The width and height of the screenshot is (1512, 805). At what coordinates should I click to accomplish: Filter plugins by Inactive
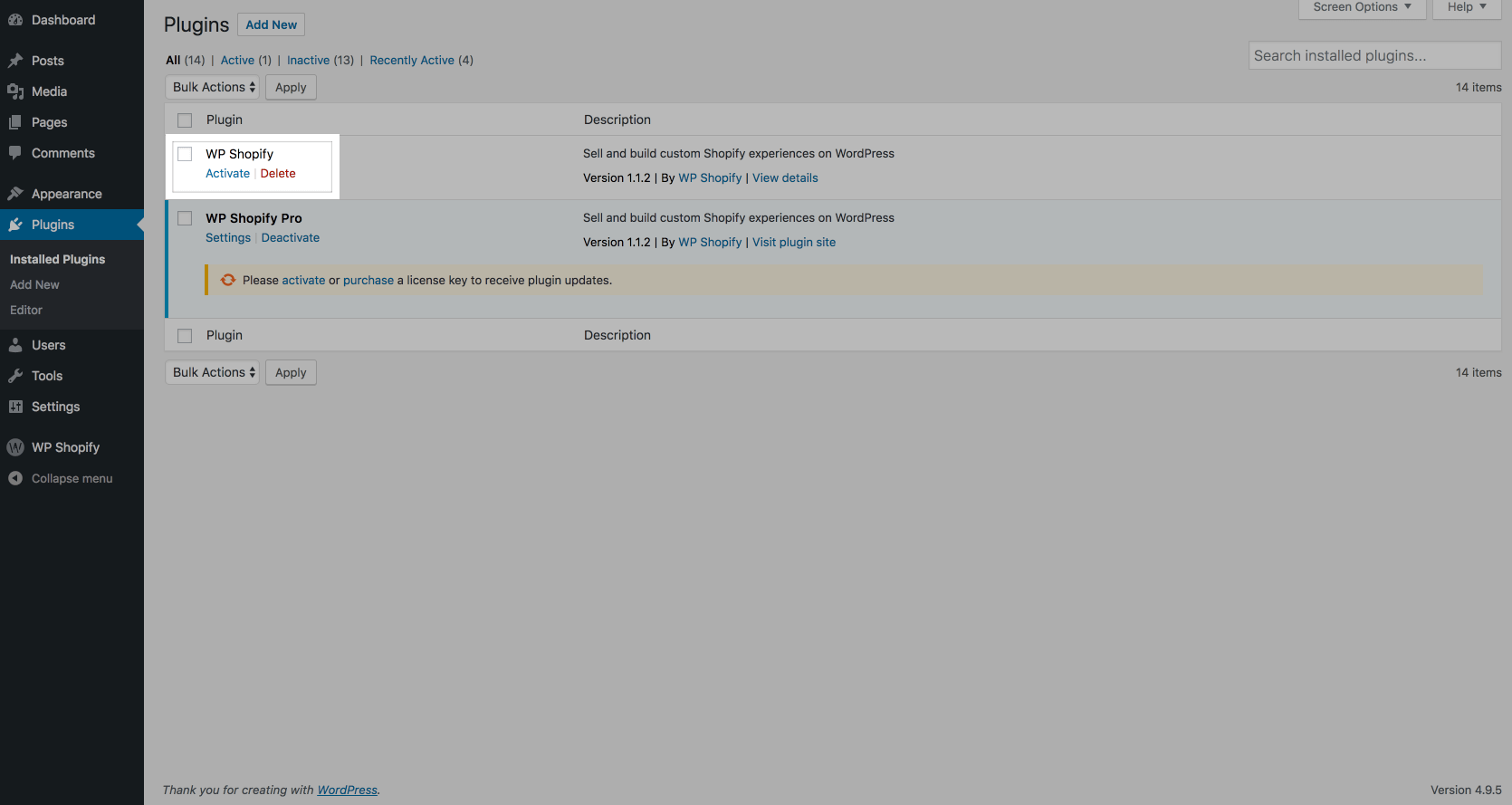pos(308,60)
